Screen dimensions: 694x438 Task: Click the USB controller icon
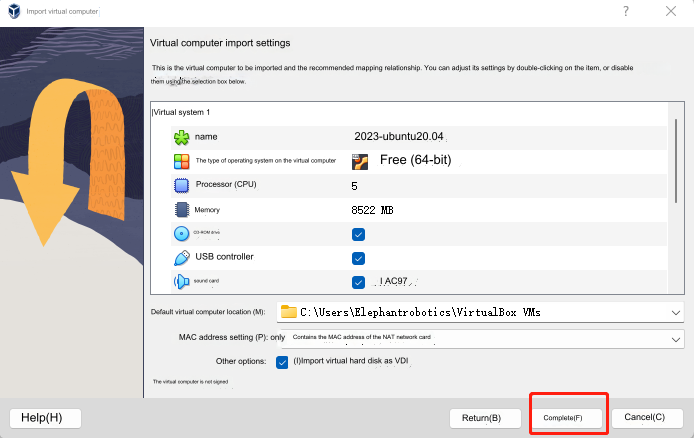pyautogui.click(x=181, y=258)
